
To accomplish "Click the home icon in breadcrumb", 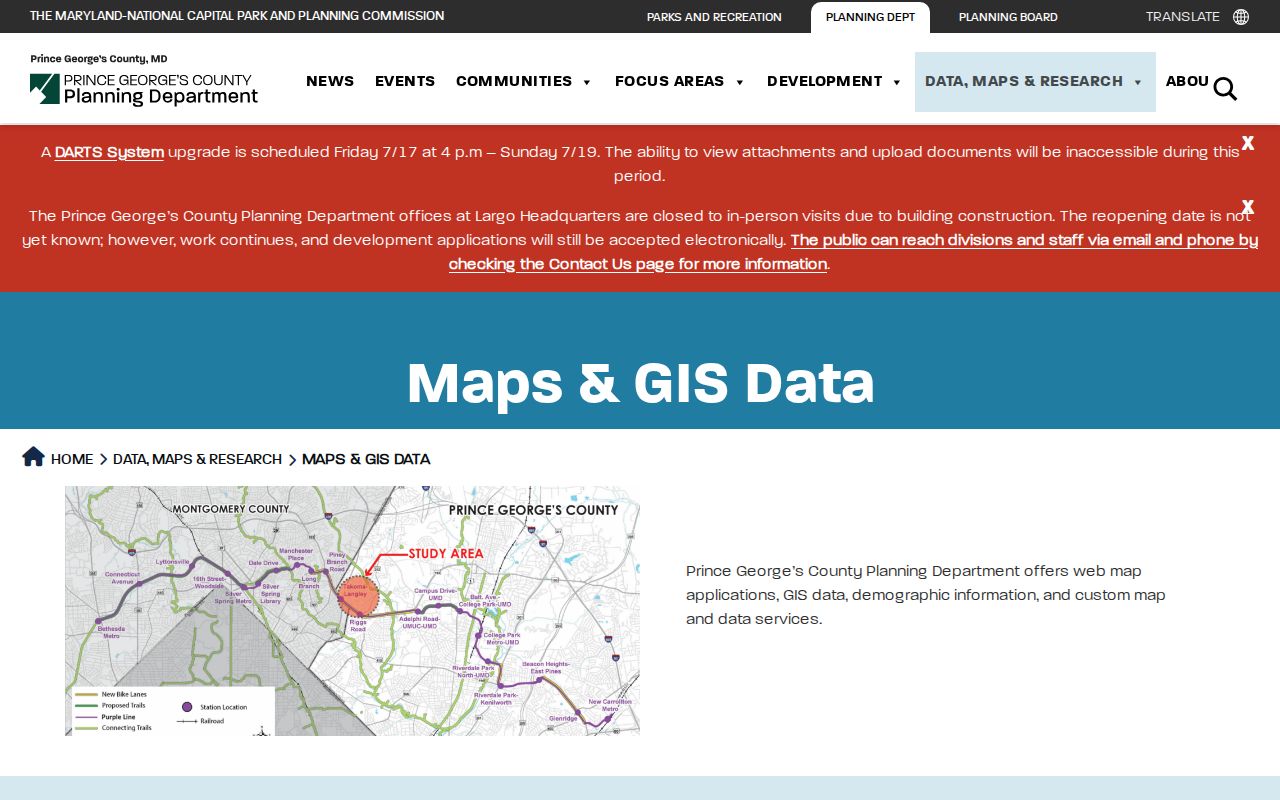I will (33, 457).
